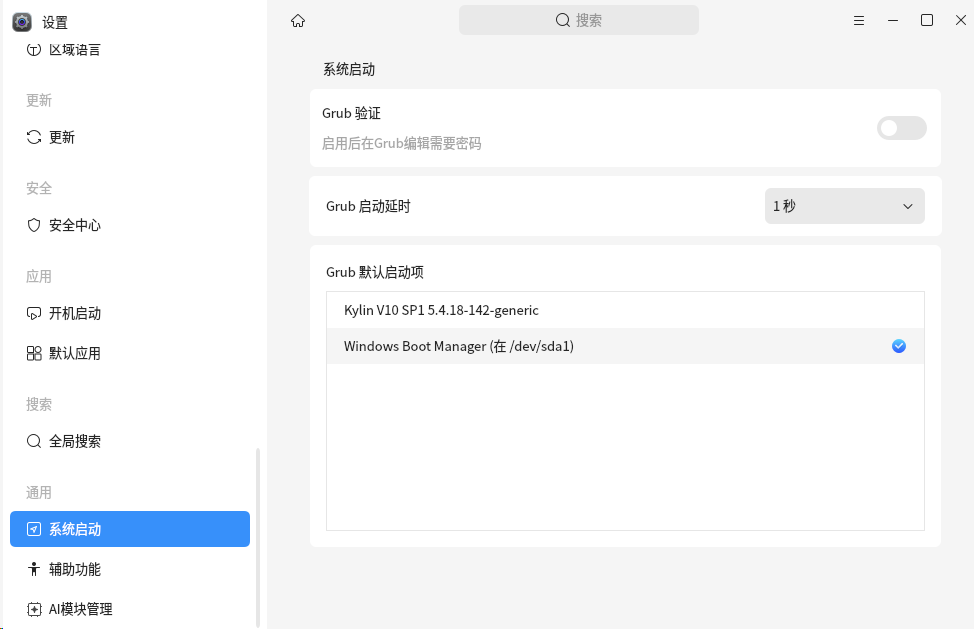This screenshot has width=974, height=629.
Task: Click the magnifier icon in the search box
Action: (x=563, y=20)
